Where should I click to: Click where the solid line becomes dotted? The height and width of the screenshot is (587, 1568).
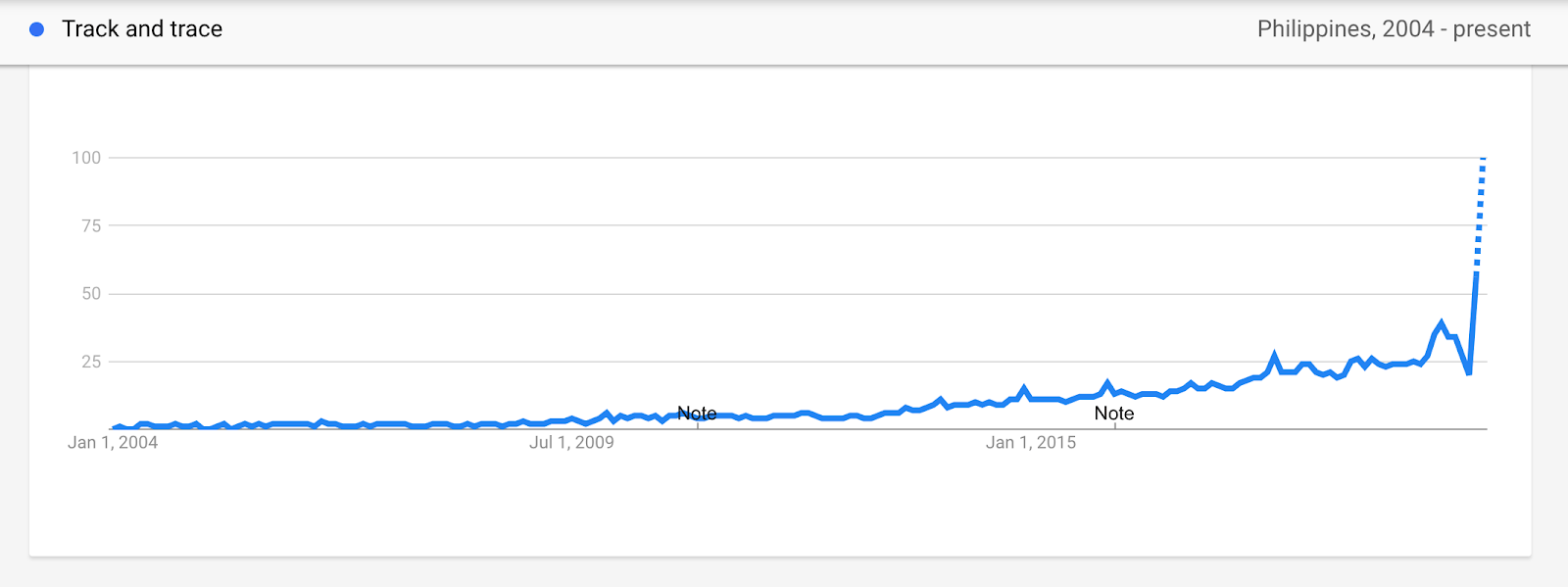click(x=1477, y=272)
